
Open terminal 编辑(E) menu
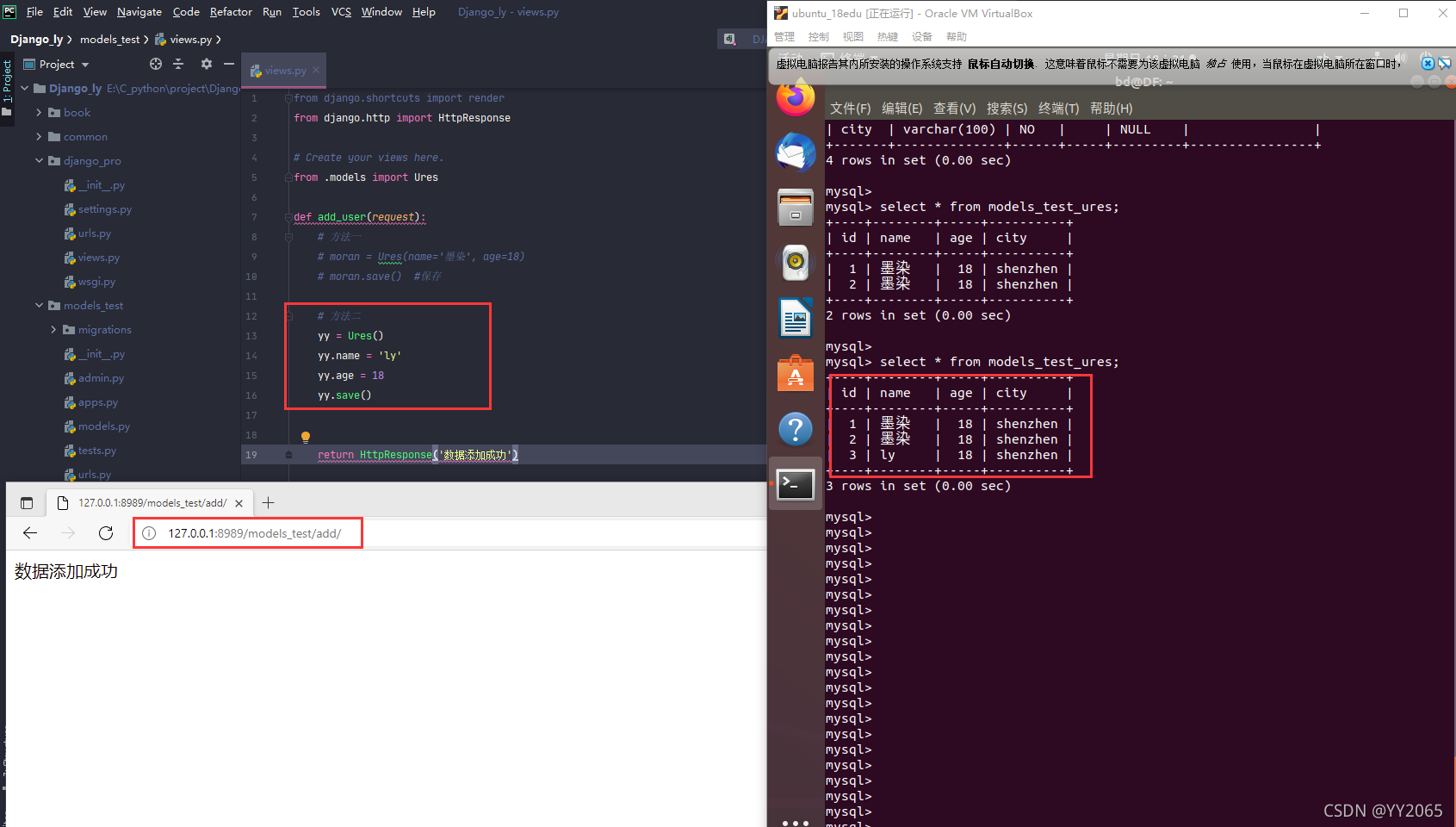[901, 109]
